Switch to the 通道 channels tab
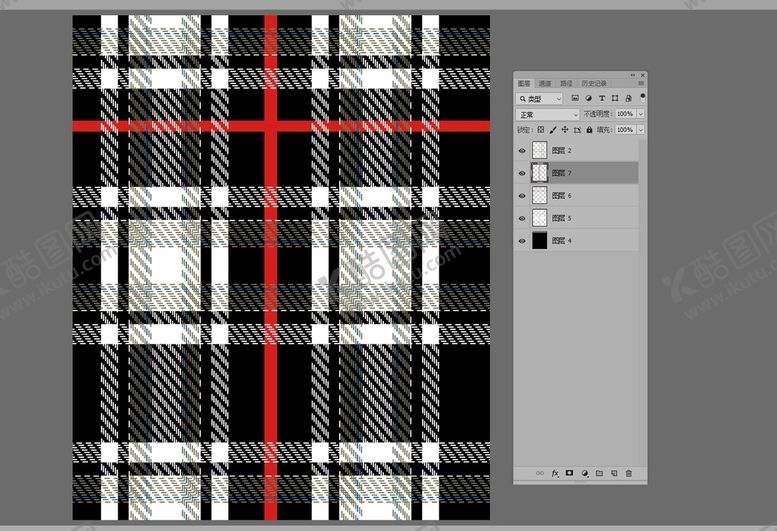777x531 pixels. (544, 83)
